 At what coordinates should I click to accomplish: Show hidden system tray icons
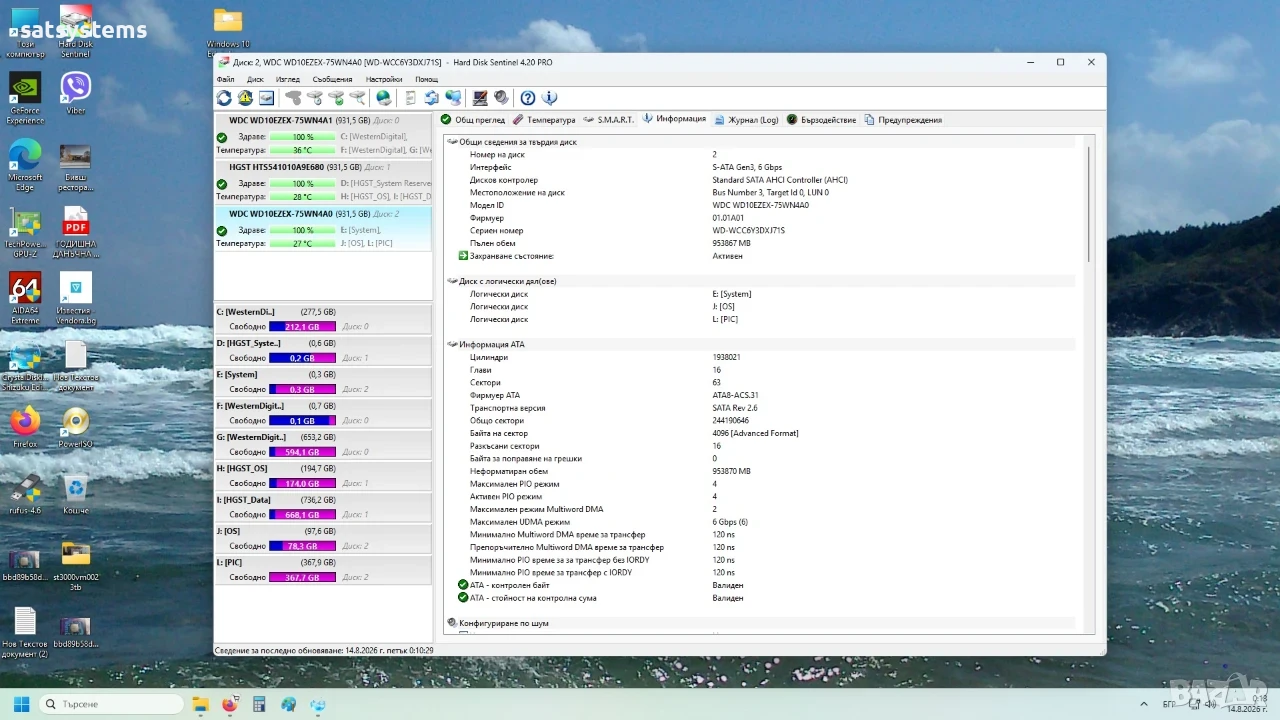pos(1143,704)
